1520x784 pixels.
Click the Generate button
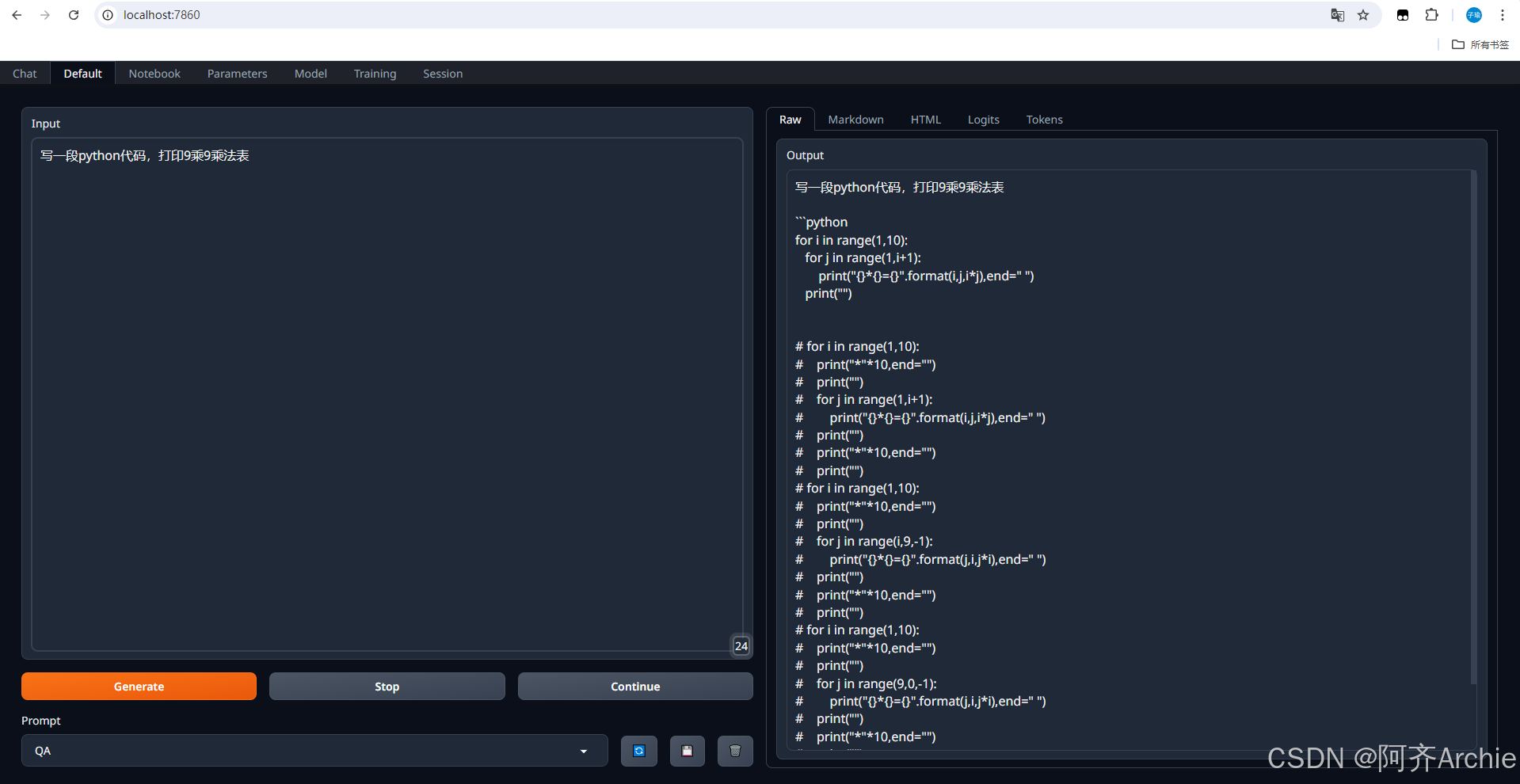tap(139, 686)
